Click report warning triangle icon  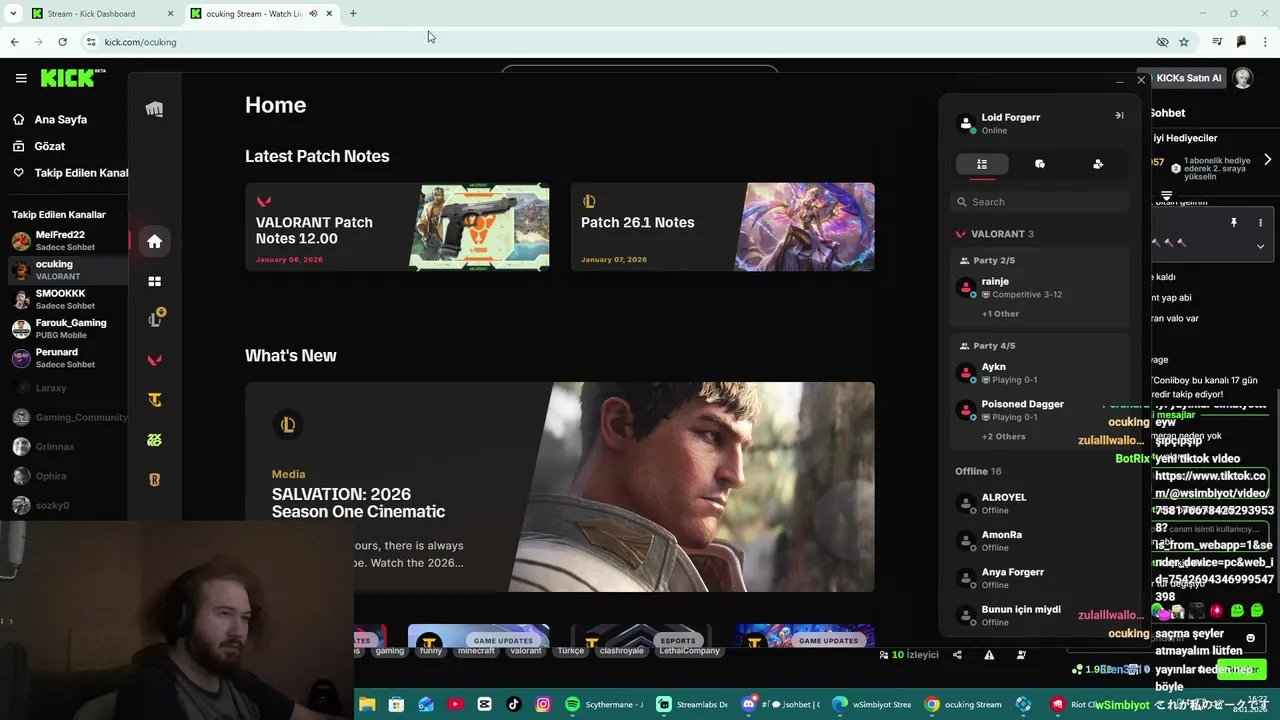click(989, 655)
